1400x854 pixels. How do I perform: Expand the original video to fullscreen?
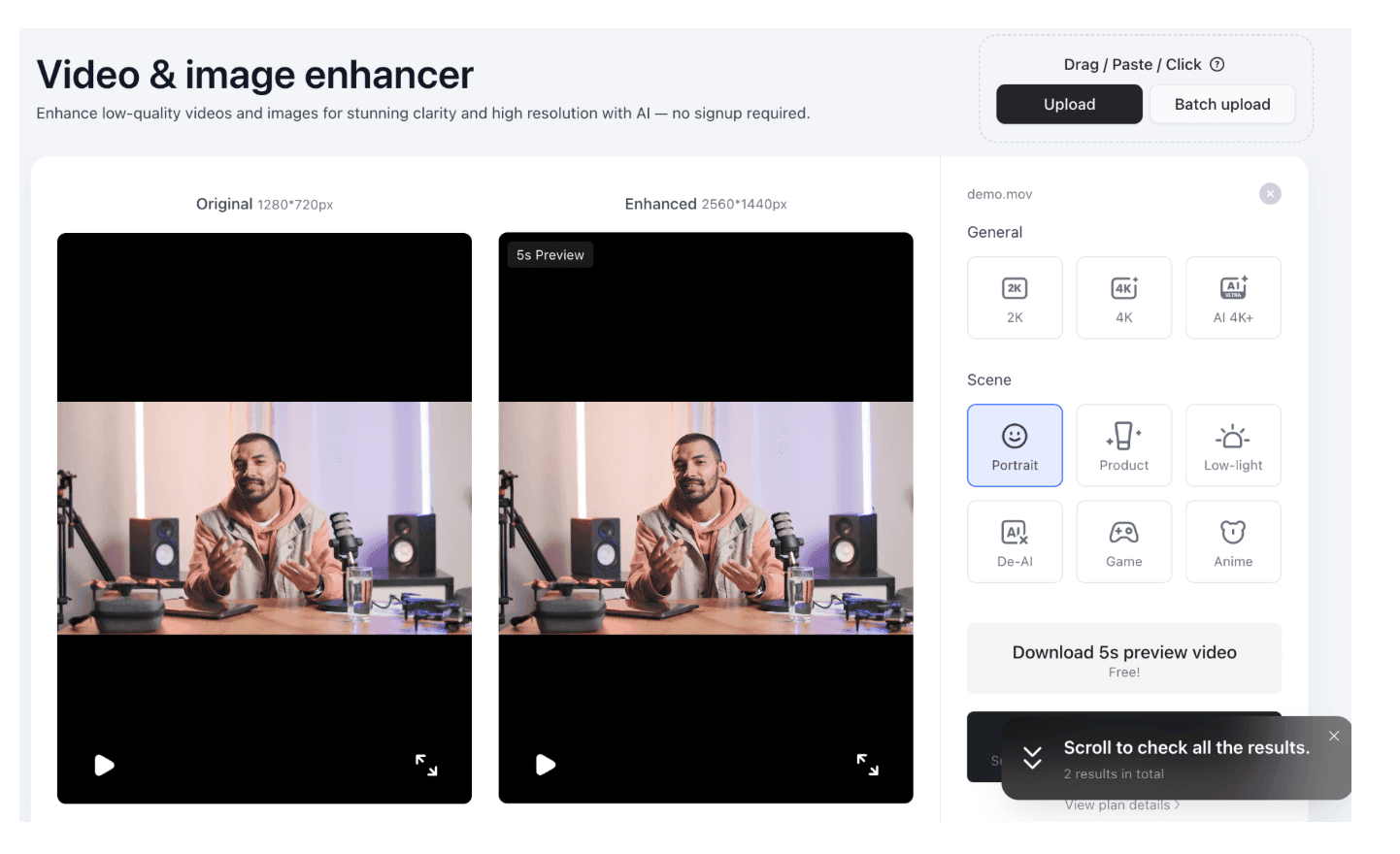click(426, 766)
